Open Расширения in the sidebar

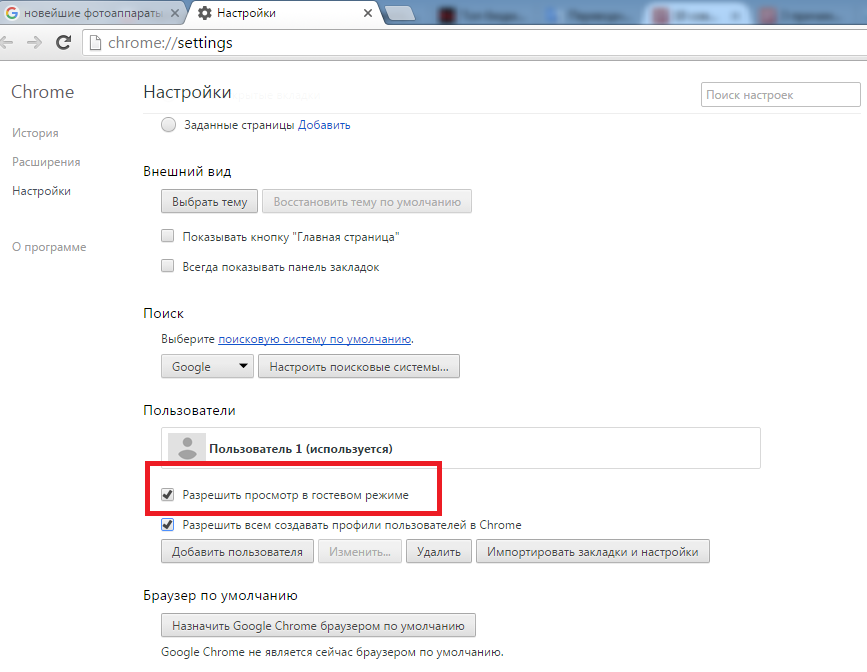click(x=46, y=162)
